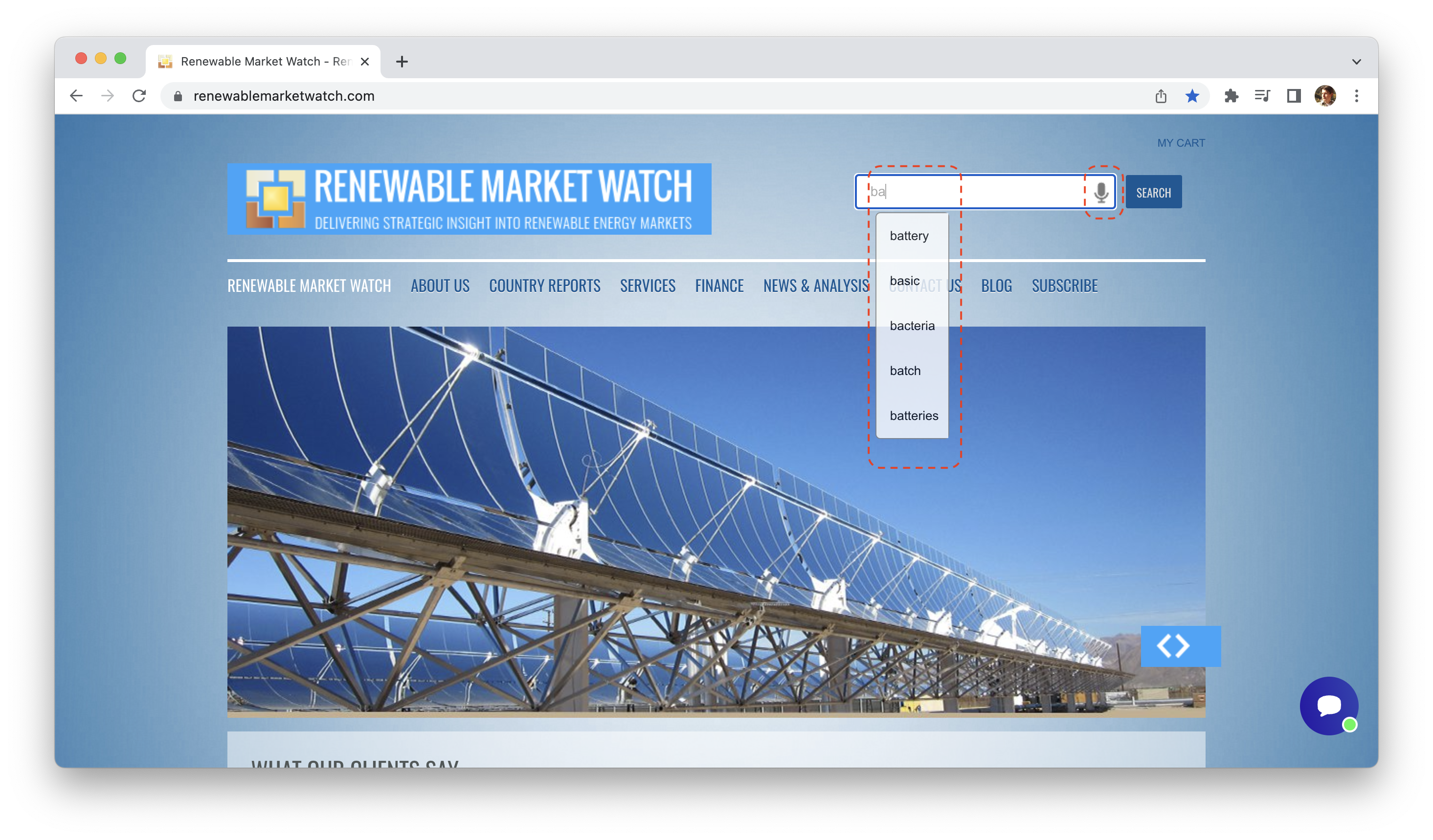Click the Renewable Market Watch logo banner

(469, 199)
